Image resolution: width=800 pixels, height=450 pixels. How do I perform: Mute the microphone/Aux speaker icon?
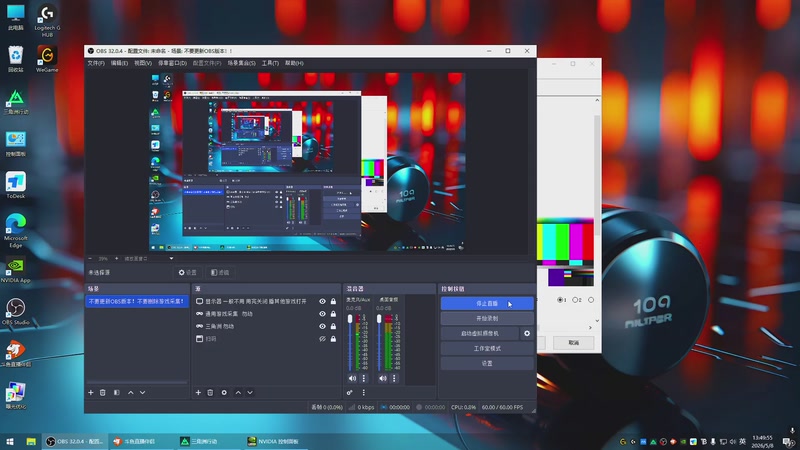352,379
